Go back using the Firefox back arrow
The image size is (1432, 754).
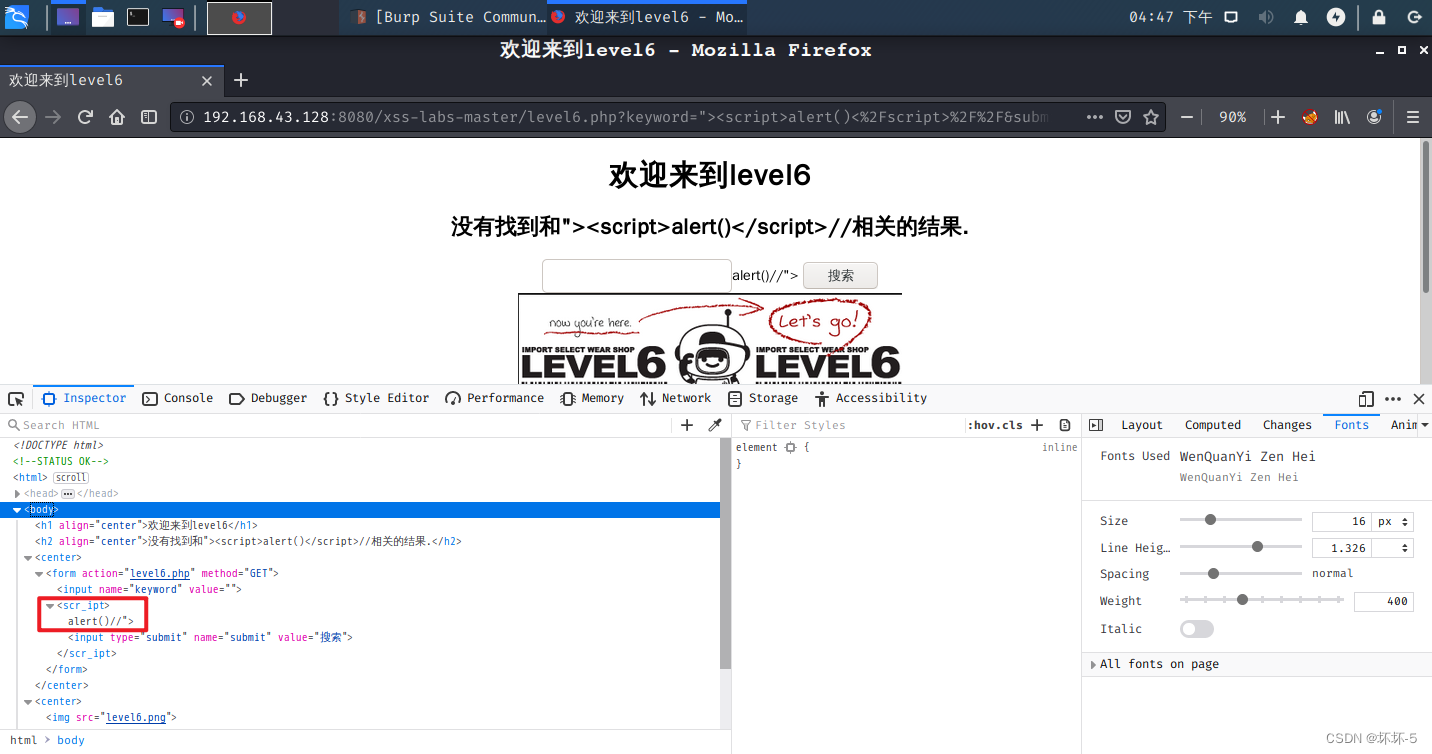click(x=19, y=117)
